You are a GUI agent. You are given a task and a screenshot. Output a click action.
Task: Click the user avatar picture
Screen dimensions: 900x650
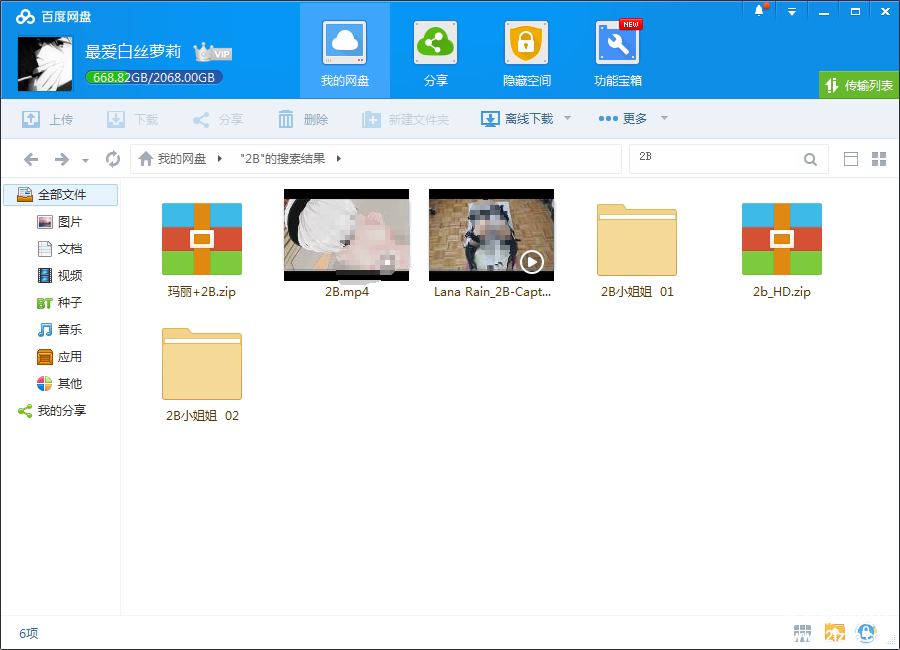(x=45, y=64)
